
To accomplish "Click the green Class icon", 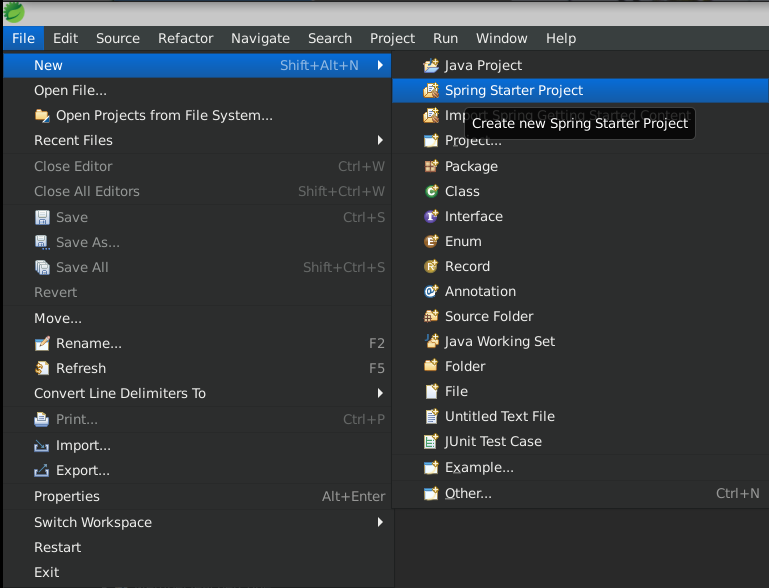I will pos(431,191).
